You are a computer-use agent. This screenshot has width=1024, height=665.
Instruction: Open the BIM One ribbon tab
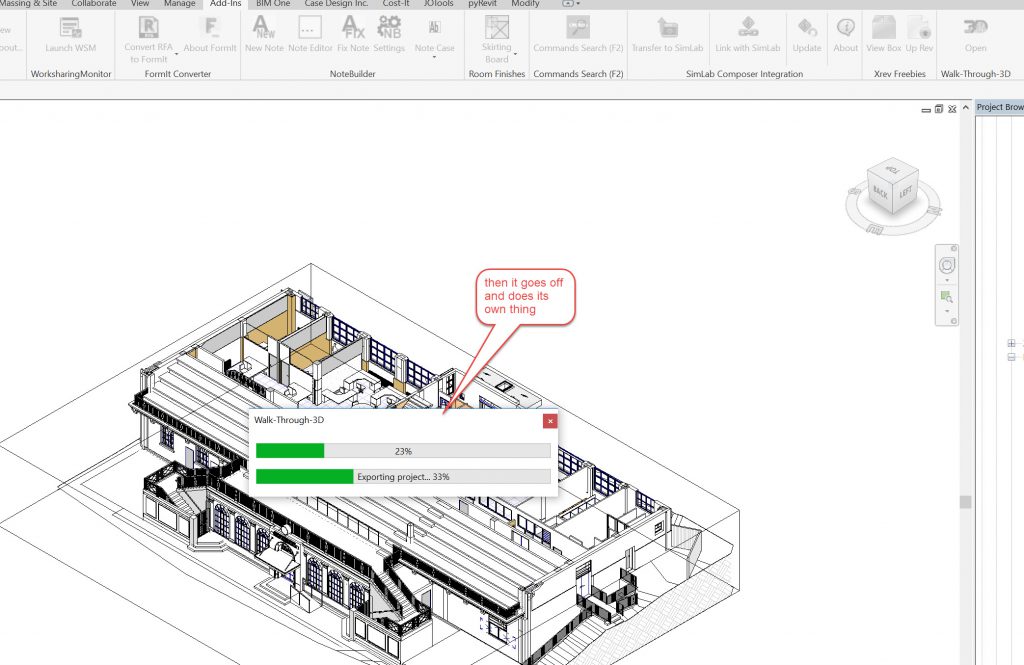[x=274, y=4]
